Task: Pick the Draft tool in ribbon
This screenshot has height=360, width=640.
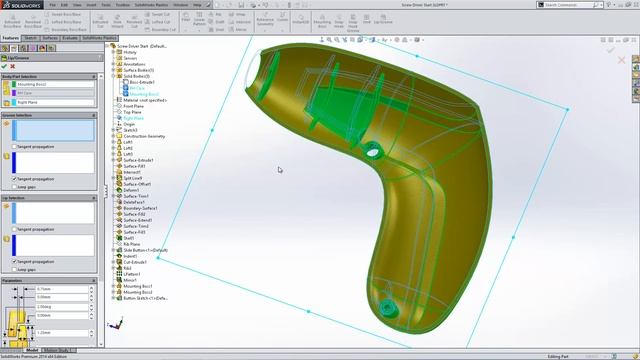Action: [x=217, y=22]
